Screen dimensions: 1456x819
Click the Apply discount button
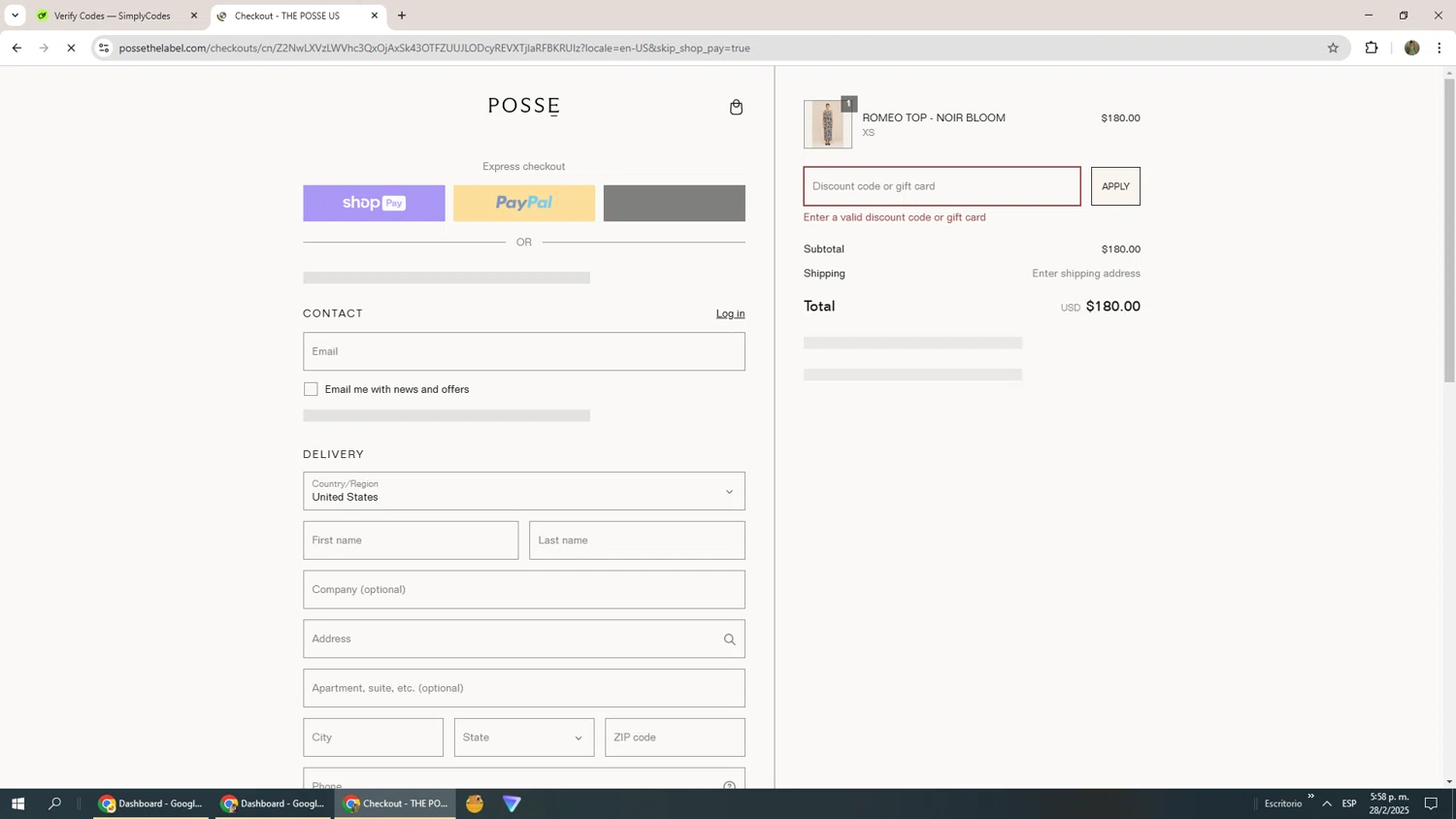click(1115, 186)
